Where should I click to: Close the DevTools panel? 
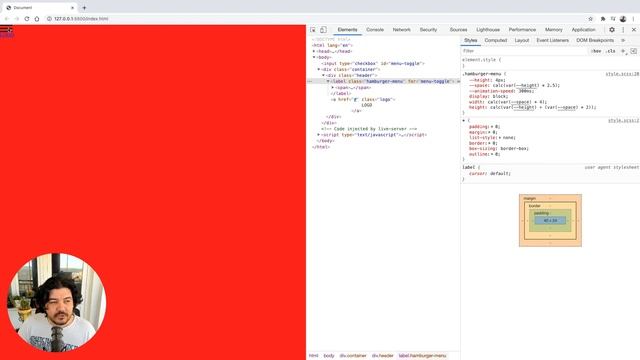pos(633,30)
